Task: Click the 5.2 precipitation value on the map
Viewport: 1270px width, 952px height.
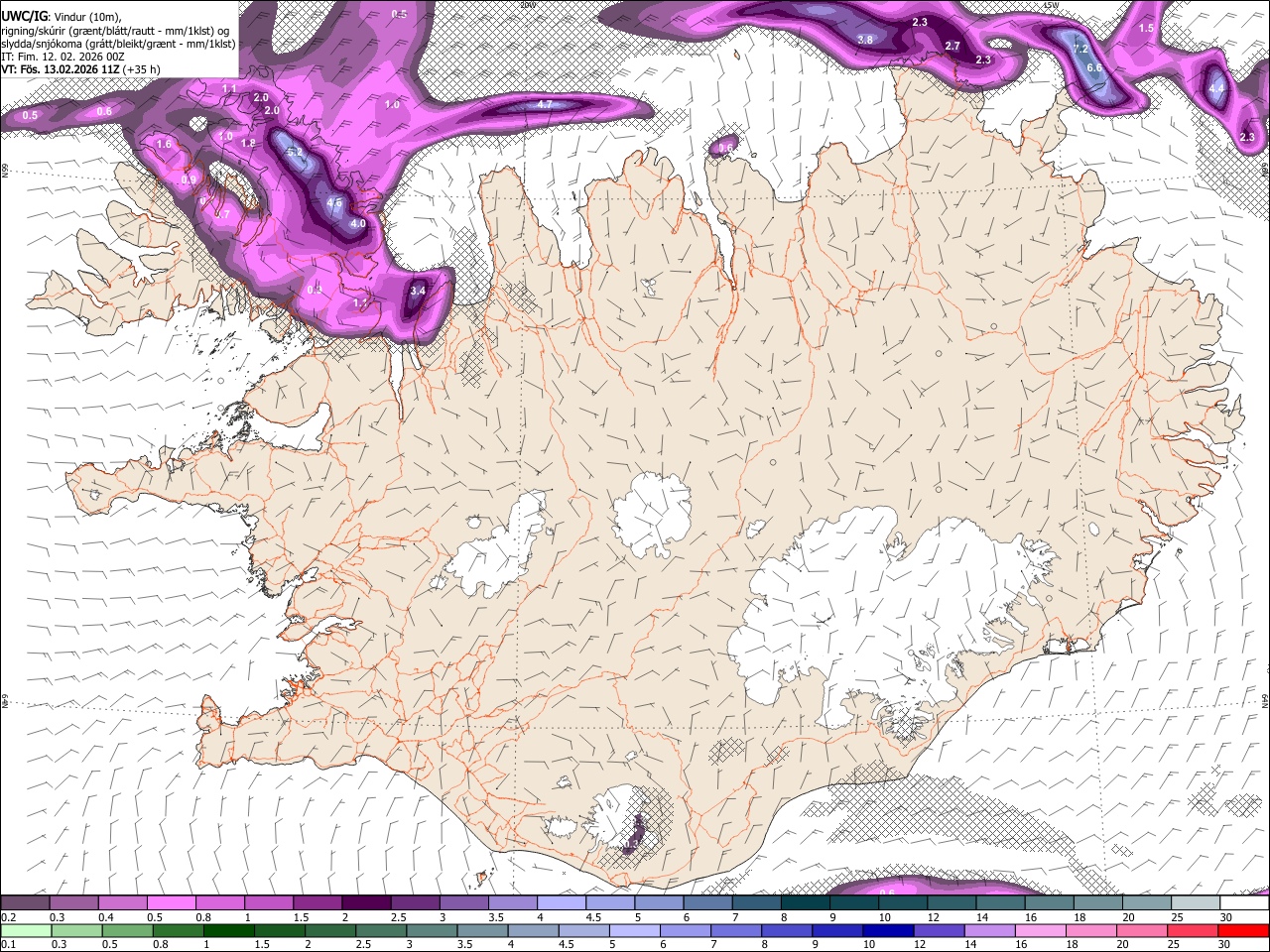Action: pos(295,152)
